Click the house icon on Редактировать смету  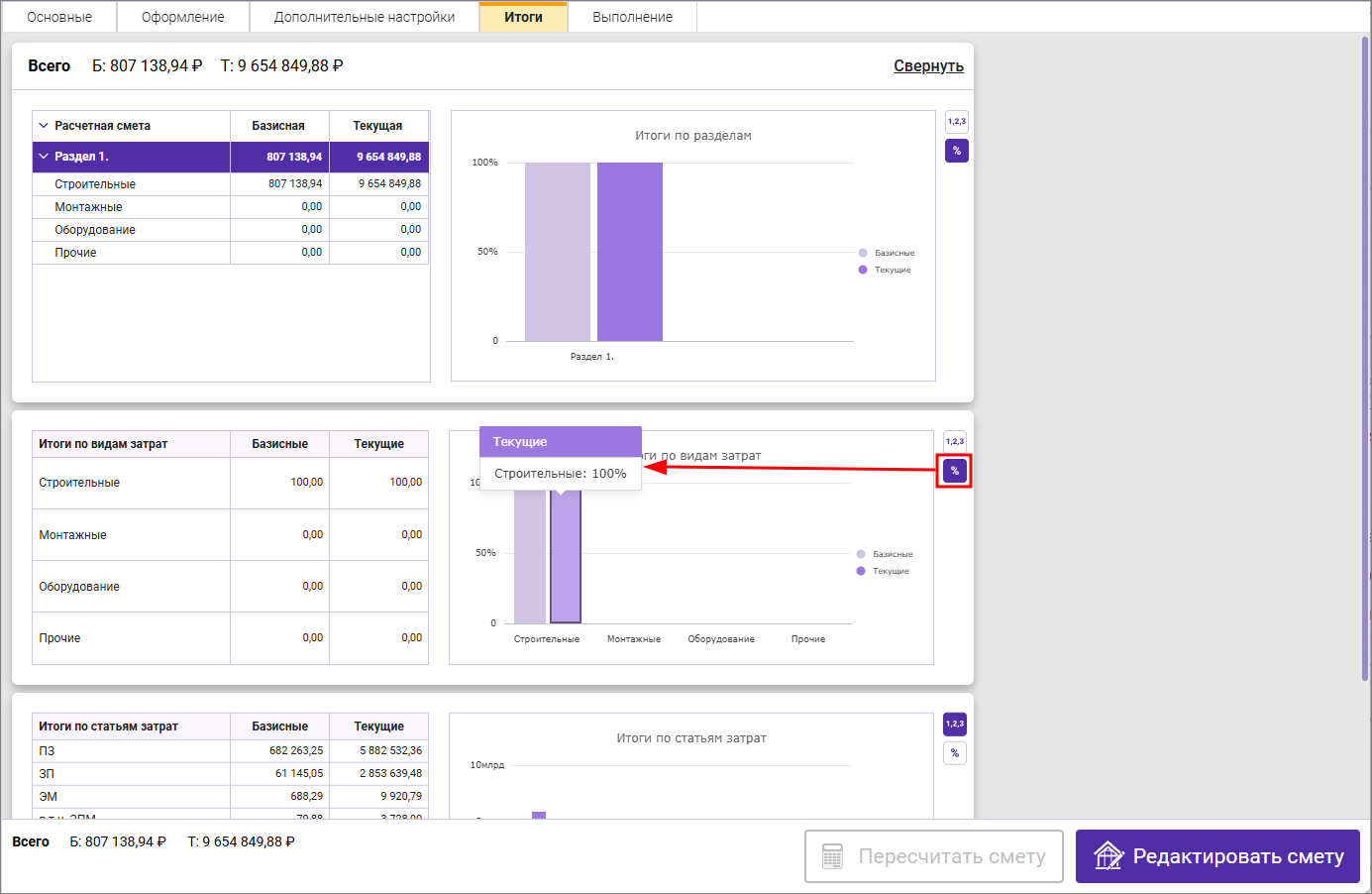(x=1108, y=855)
